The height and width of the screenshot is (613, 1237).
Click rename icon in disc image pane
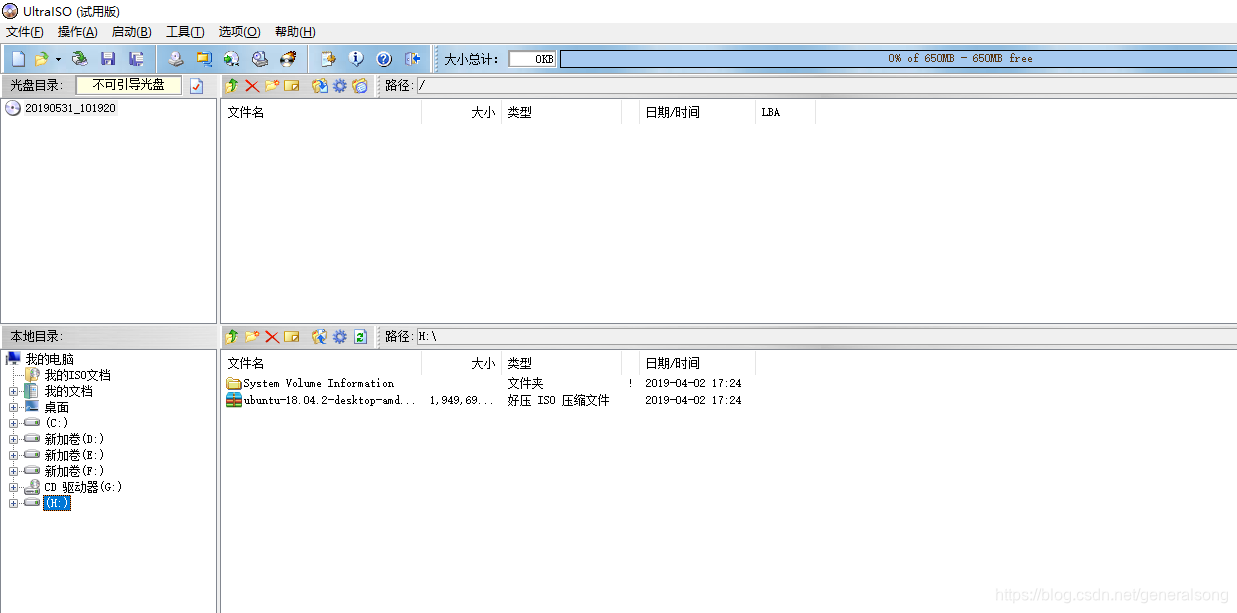pyautogui.click(x=292, y=86)
